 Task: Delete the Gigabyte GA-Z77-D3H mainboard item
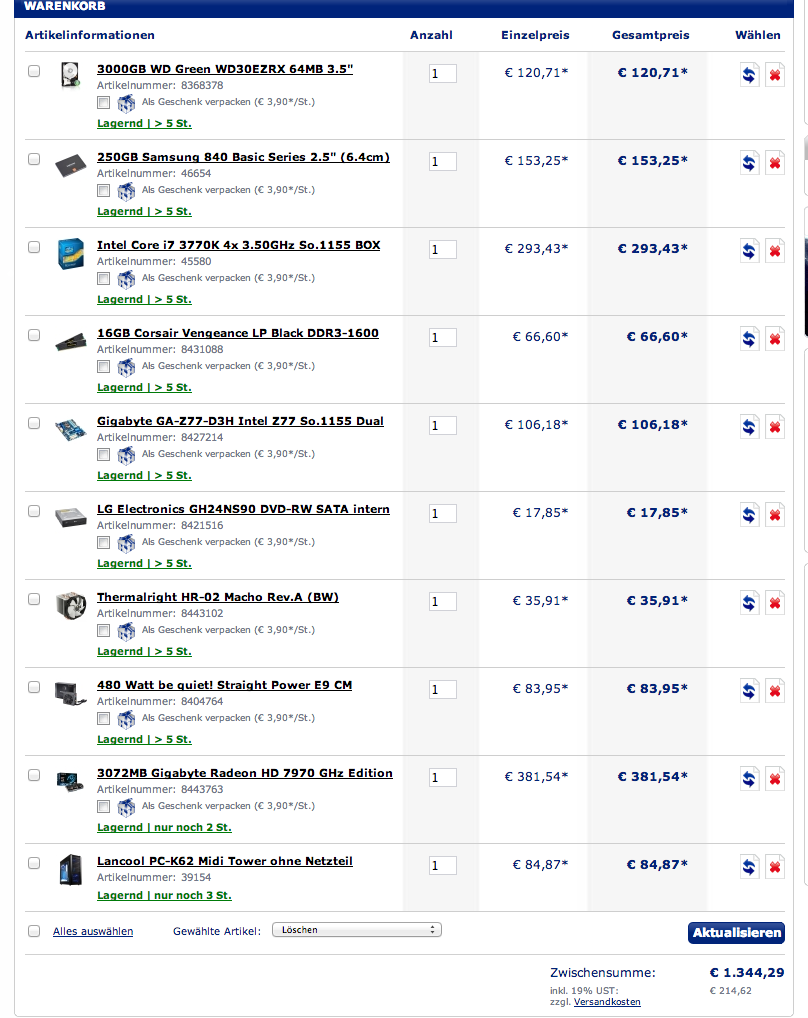tap(774, 427)
